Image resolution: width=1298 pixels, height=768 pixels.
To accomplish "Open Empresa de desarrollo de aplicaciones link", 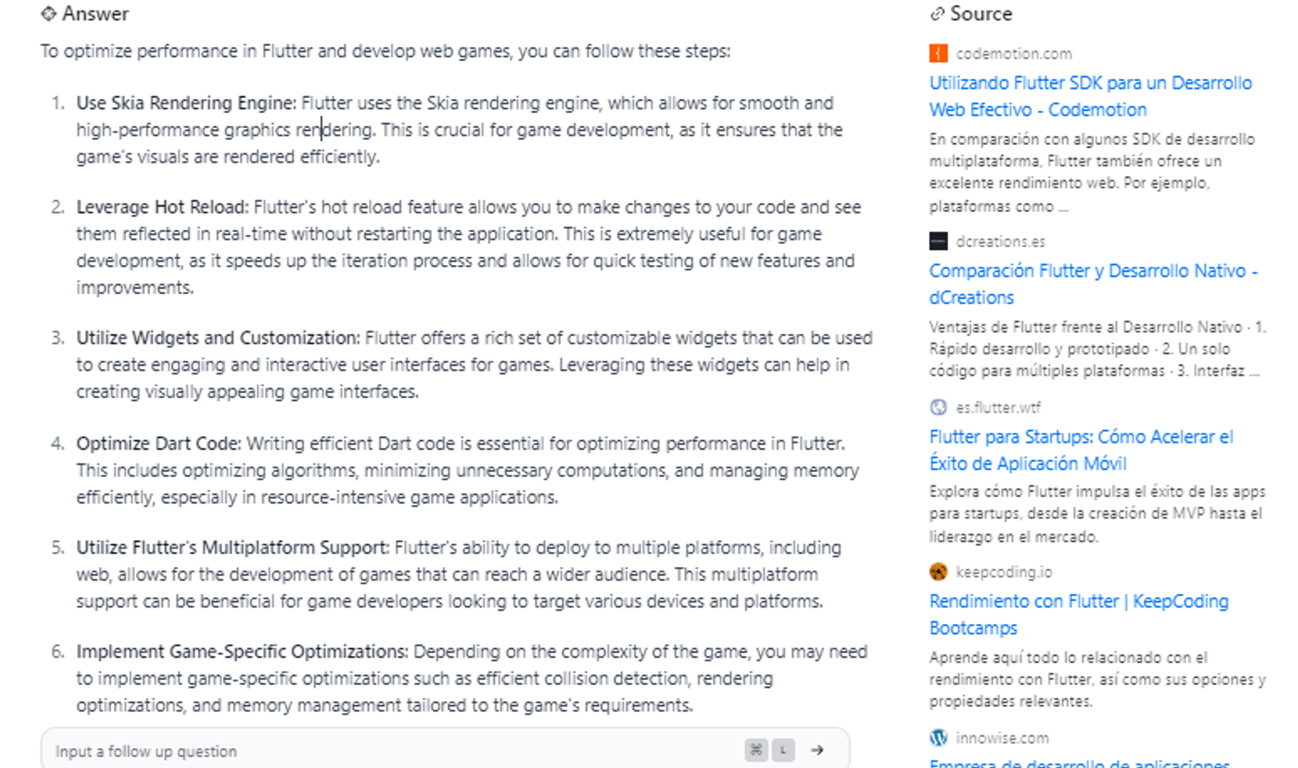I will tap(1080, 763).
